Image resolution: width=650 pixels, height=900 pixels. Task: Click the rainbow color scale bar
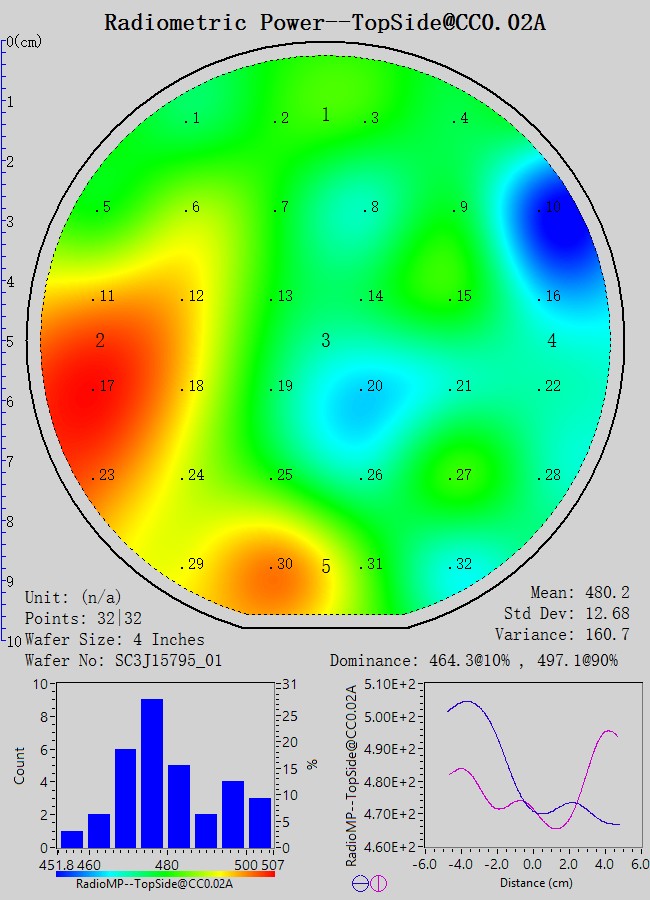click(x=165, y=873)
